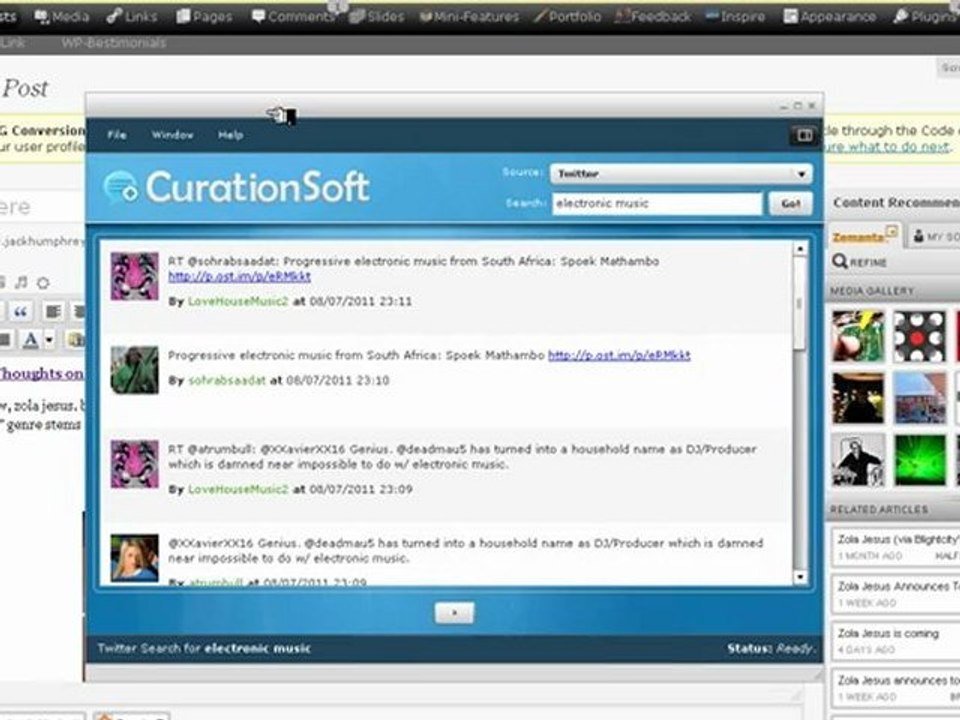Open the Links menu in WordPress toolbar
960x720 pixels.
point(132,17)
